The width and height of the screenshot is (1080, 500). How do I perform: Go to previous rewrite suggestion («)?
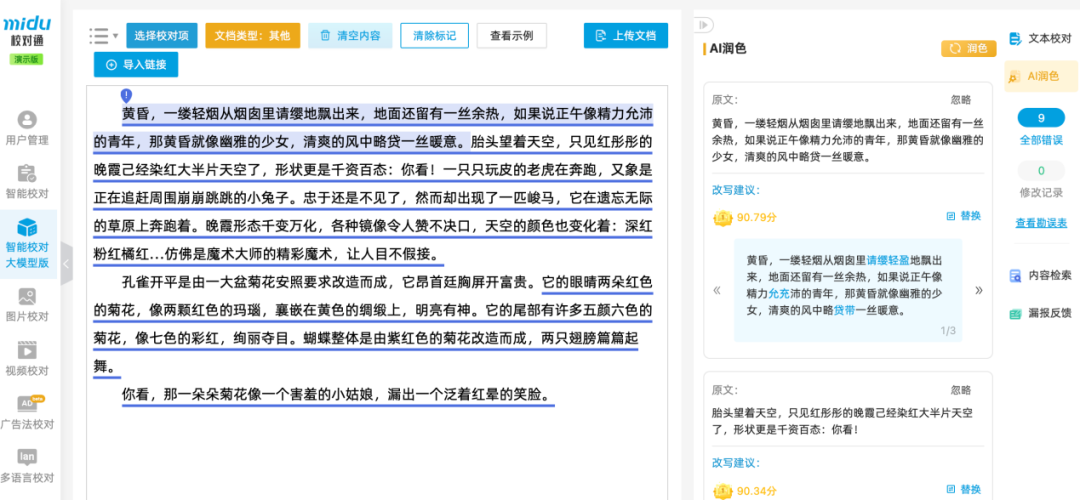point(717,290)
